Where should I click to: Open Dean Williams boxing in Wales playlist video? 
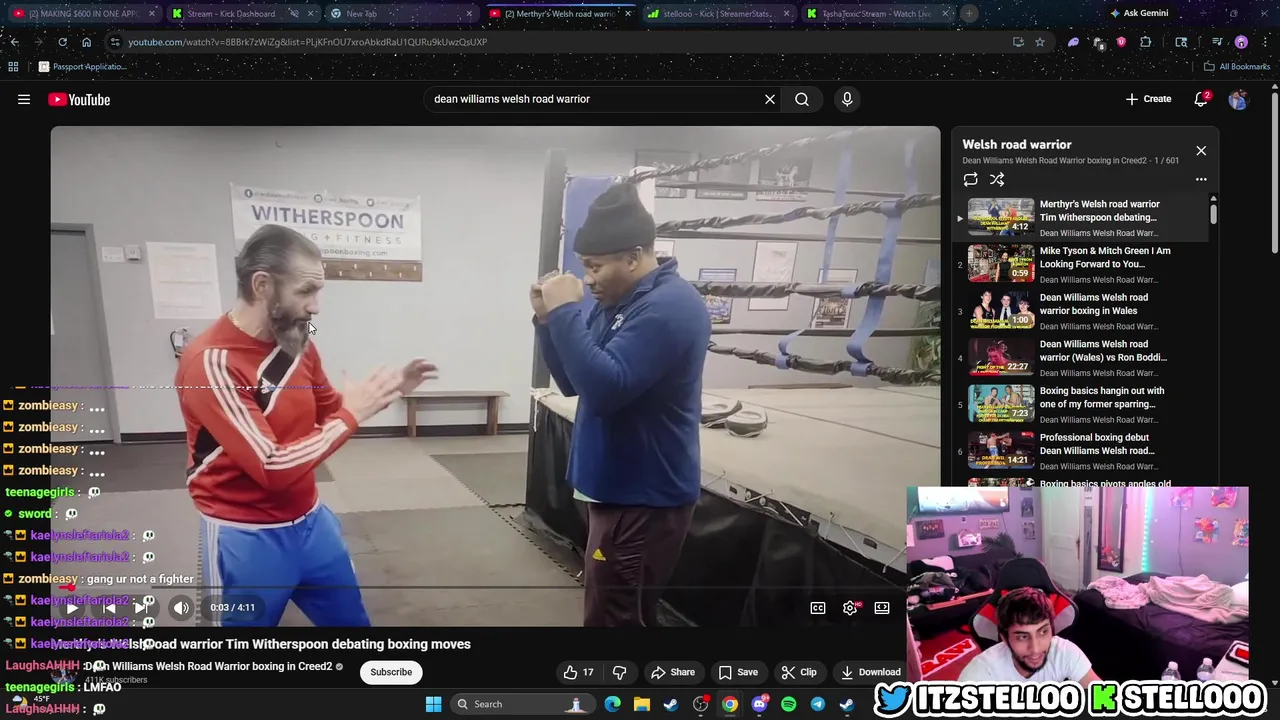[1080, 311]
